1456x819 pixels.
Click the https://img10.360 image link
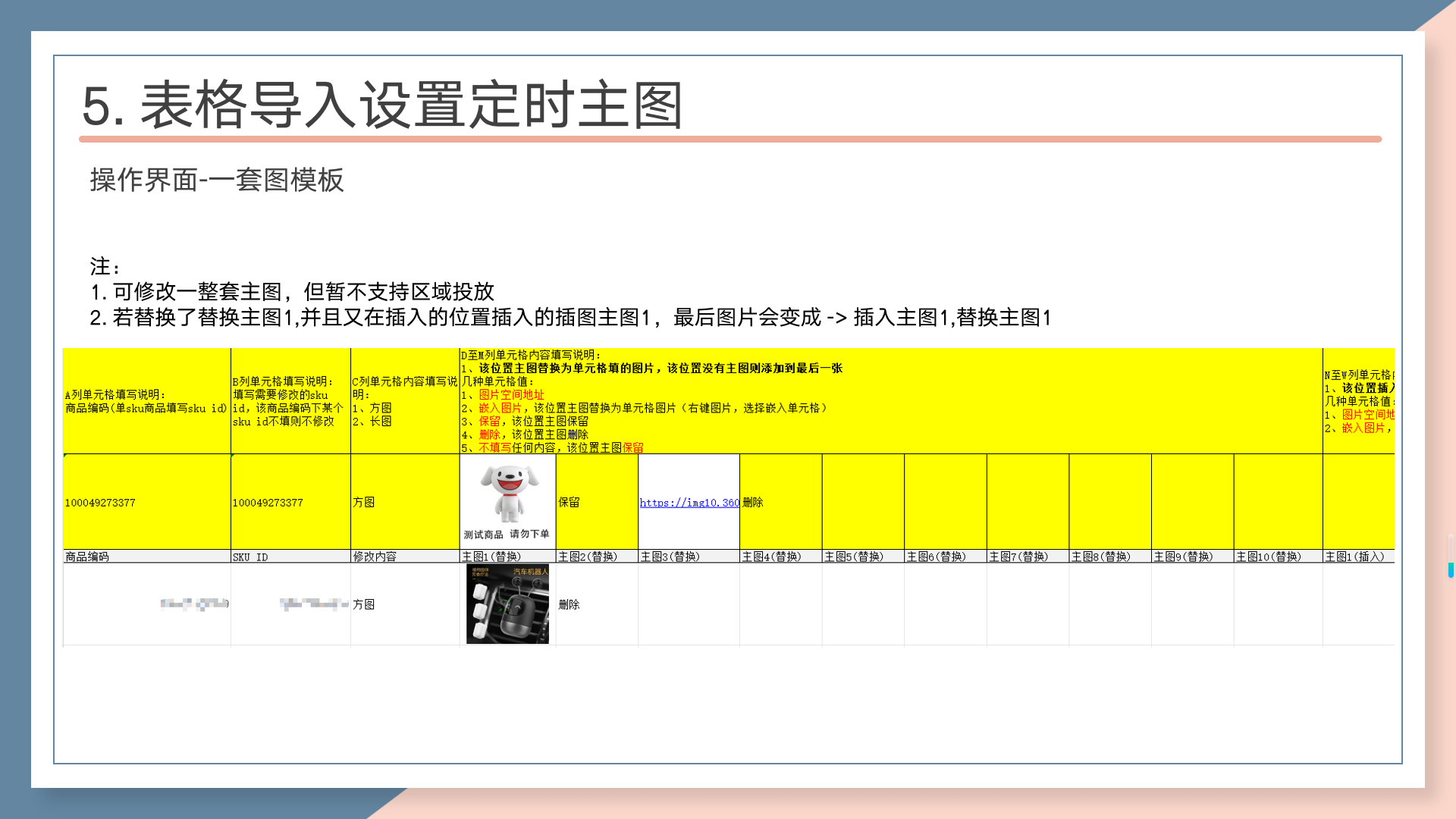click(x=689, y=503)
